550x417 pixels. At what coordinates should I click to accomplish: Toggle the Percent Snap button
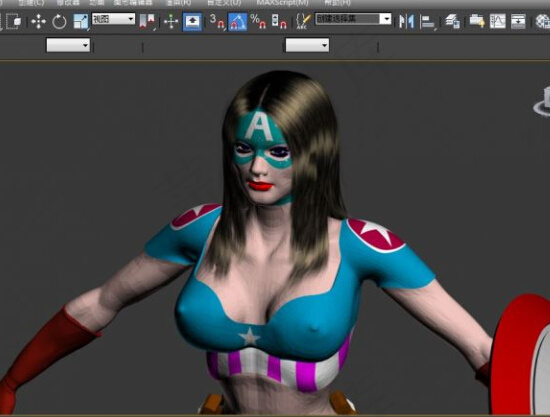tap(259, 21)
